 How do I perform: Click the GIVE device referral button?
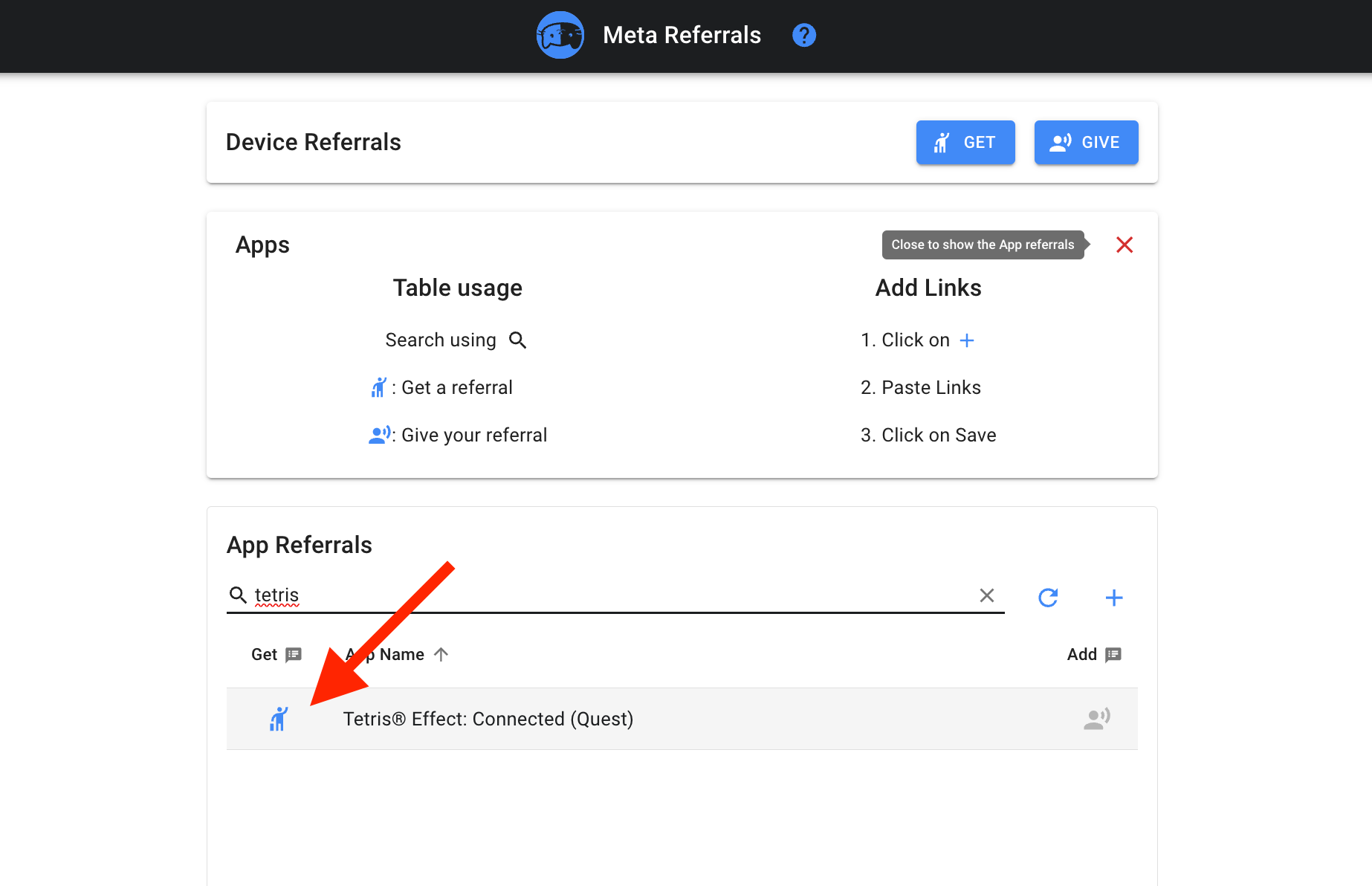pyautogui.click(x=1086, y=142)
